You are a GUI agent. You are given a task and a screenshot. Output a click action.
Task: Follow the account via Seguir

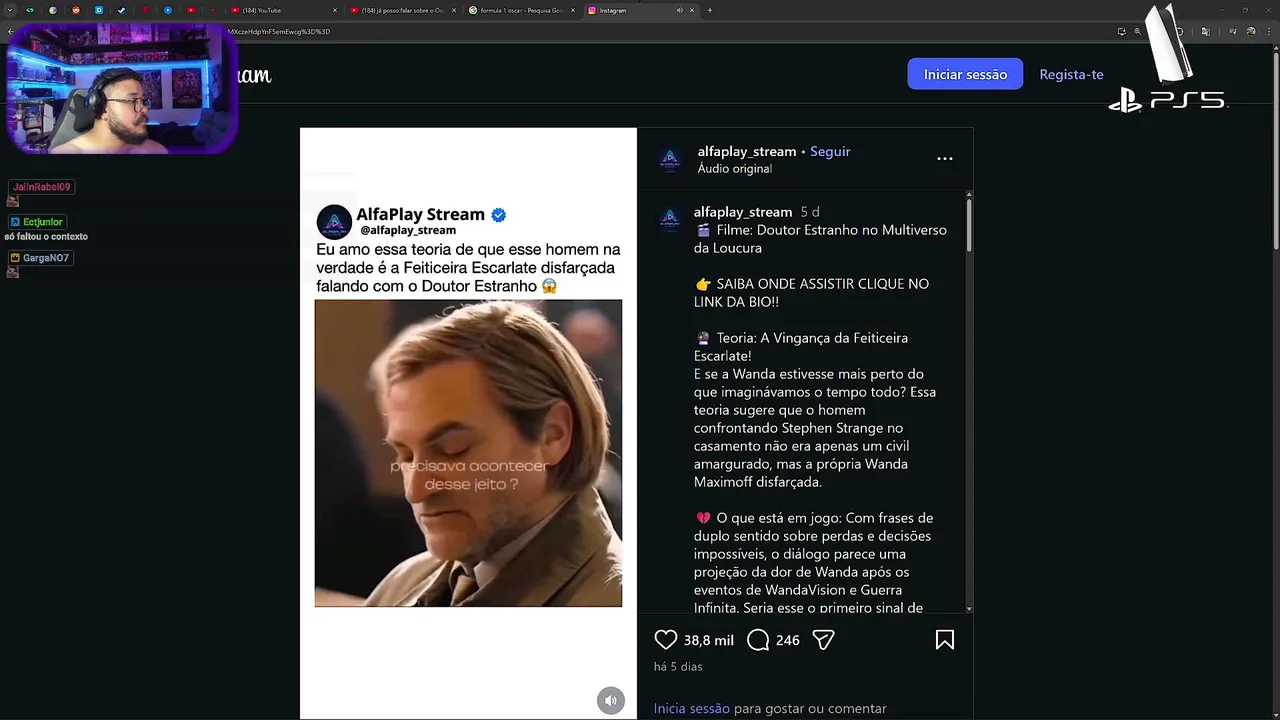[830, 151]
